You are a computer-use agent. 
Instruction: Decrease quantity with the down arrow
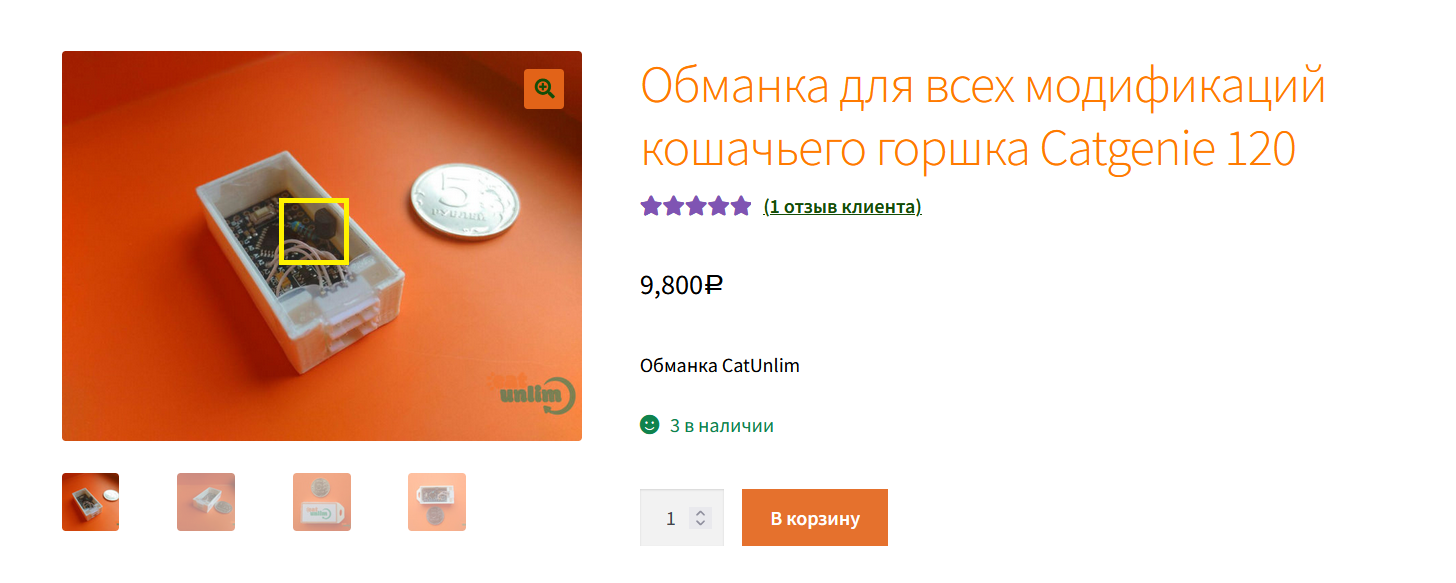[x=701, y=524]
